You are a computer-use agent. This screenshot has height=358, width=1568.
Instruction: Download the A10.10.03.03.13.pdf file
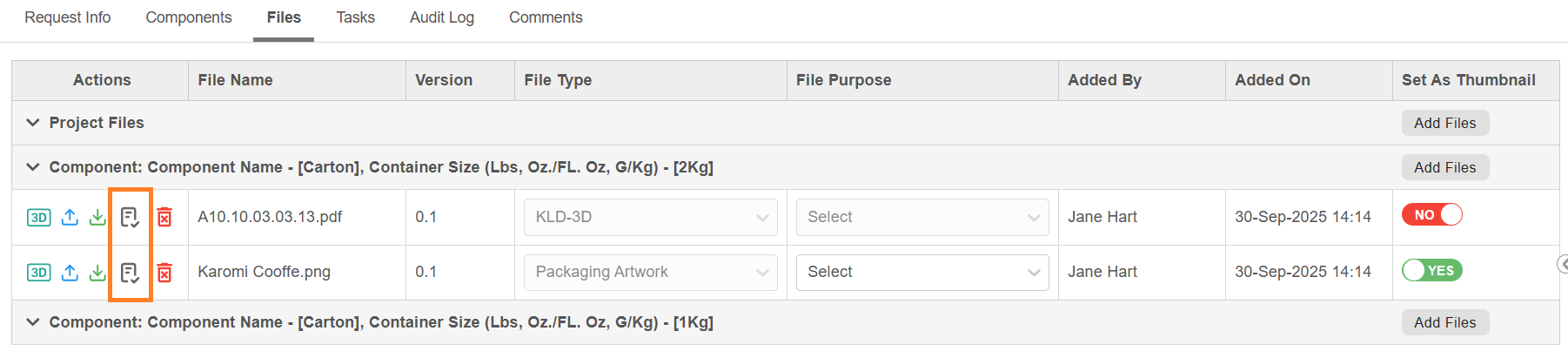click(97, 217)
